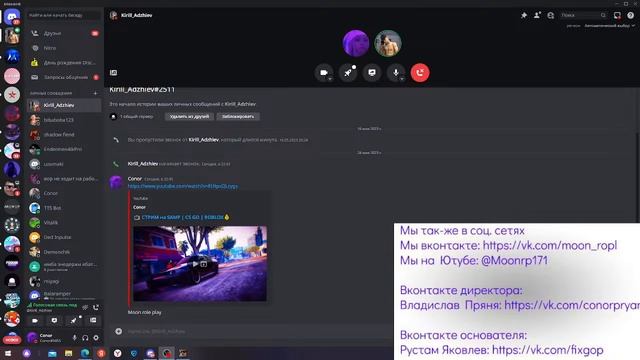Toggle noise suppression in voice panel
The width and height of the screenshot is (640, 360).
(x=85, y=307)
